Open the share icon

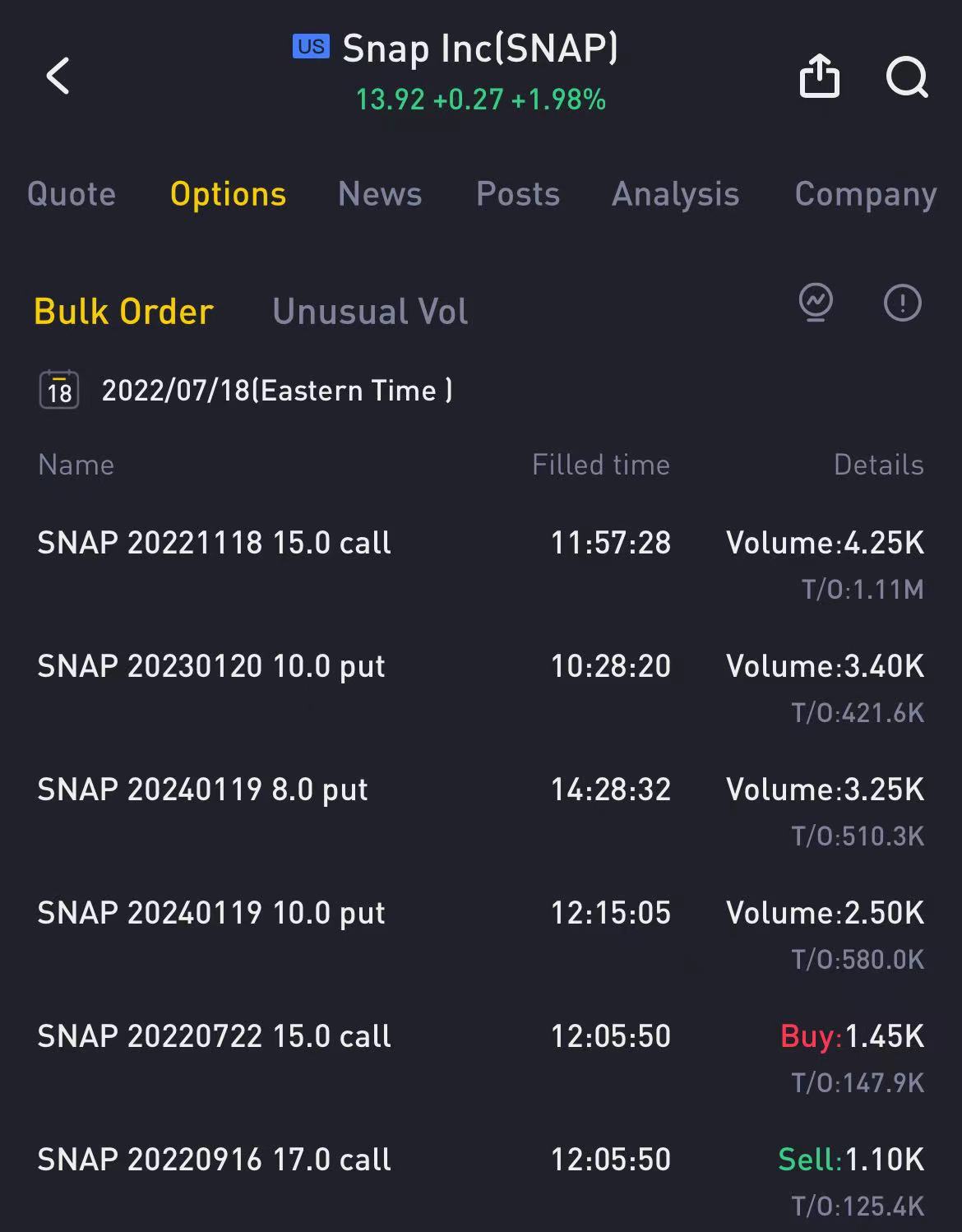[x=820, y=76]
